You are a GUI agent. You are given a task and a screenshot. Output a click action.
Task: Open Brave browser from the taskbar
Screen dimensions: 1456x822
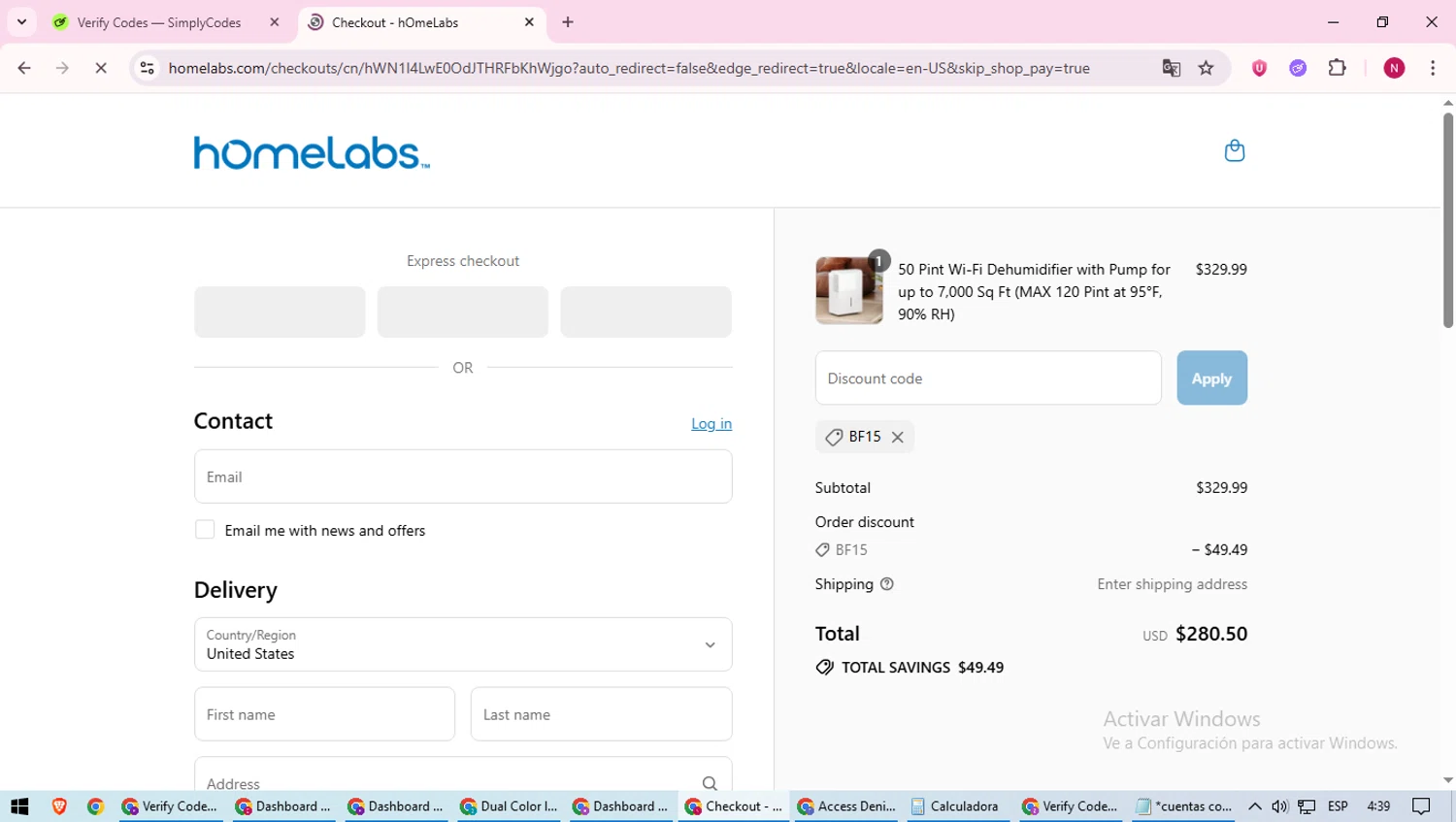[x=59, y=806]
